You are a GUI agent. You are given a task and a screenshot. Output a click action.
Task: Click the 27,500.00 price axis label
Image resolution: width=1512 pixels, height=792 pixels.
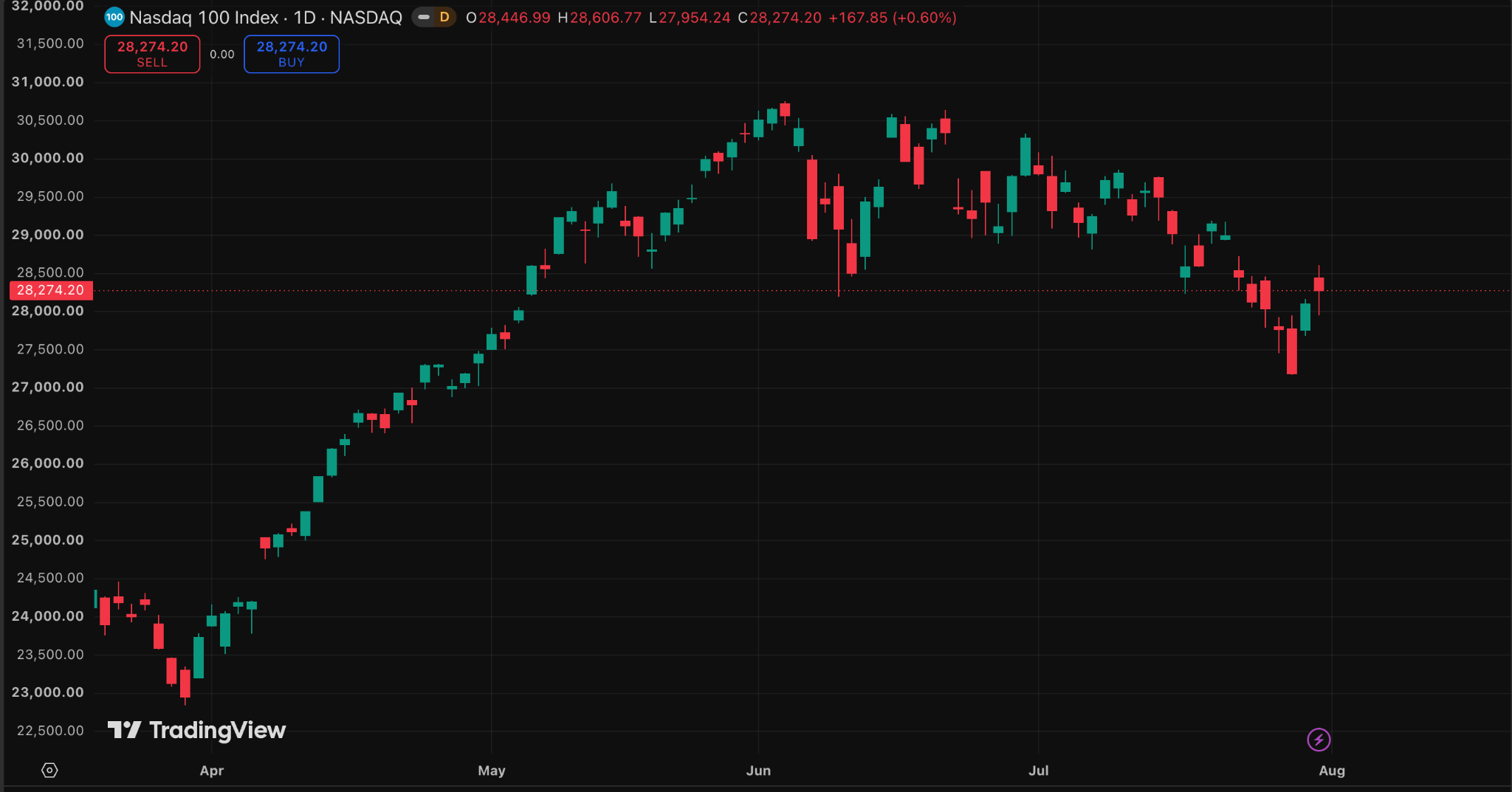click(50, 349)
